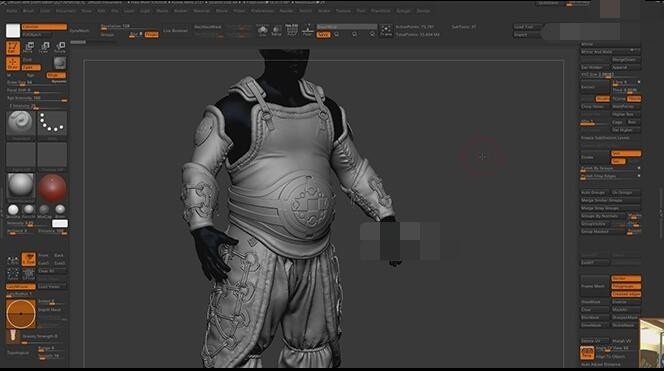The width and height of the screenshot is (664, 371).
Task: Adjust the Draw Size slider
Action: (36, 83)
